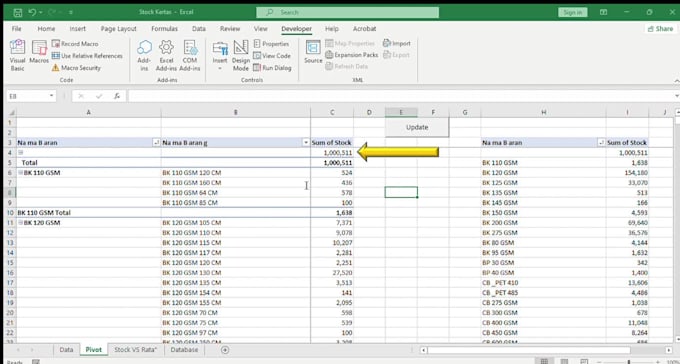The image size is (680, 364).
Task: Click the Search box in title bar
Action: tap(347, 12)
